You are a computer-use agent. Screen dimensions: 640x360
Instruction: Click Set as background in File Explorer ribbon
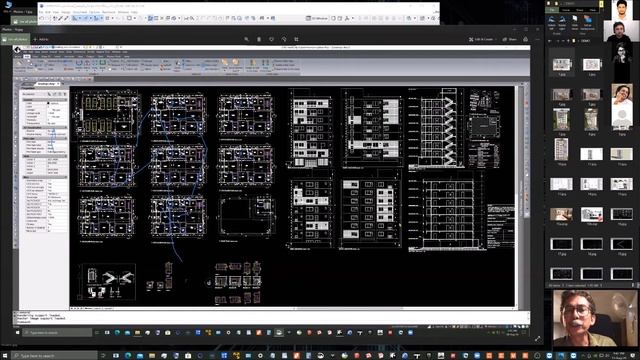pyautogui.click(x=587, y=23)
